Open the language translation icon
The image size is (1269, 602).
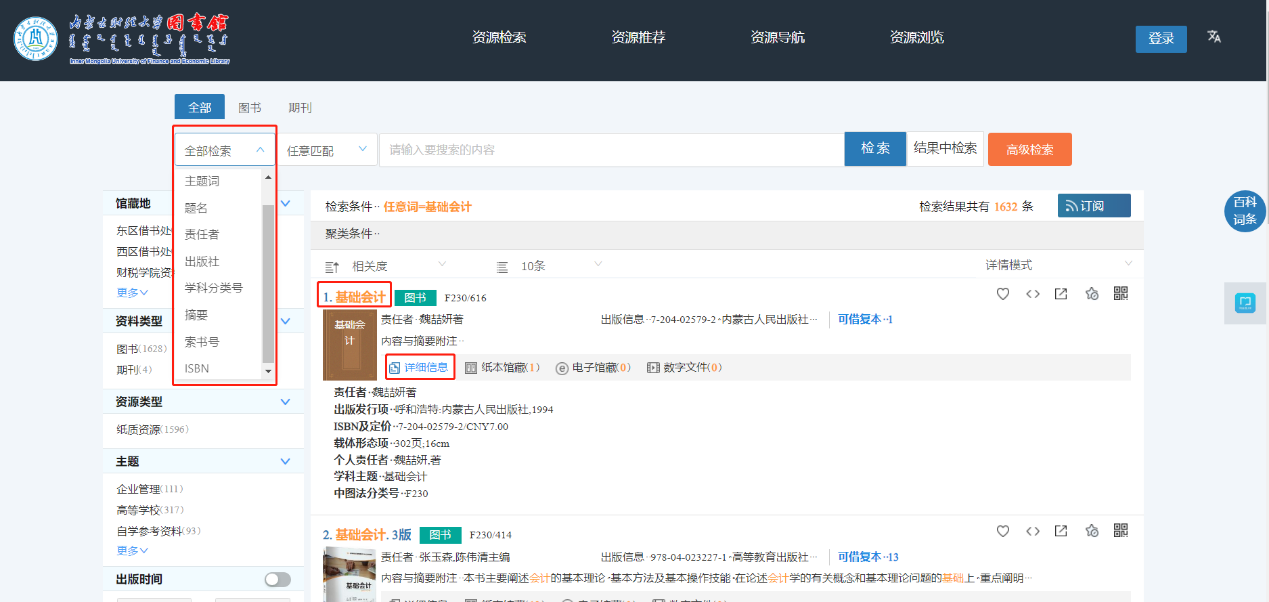(1214, 37)
